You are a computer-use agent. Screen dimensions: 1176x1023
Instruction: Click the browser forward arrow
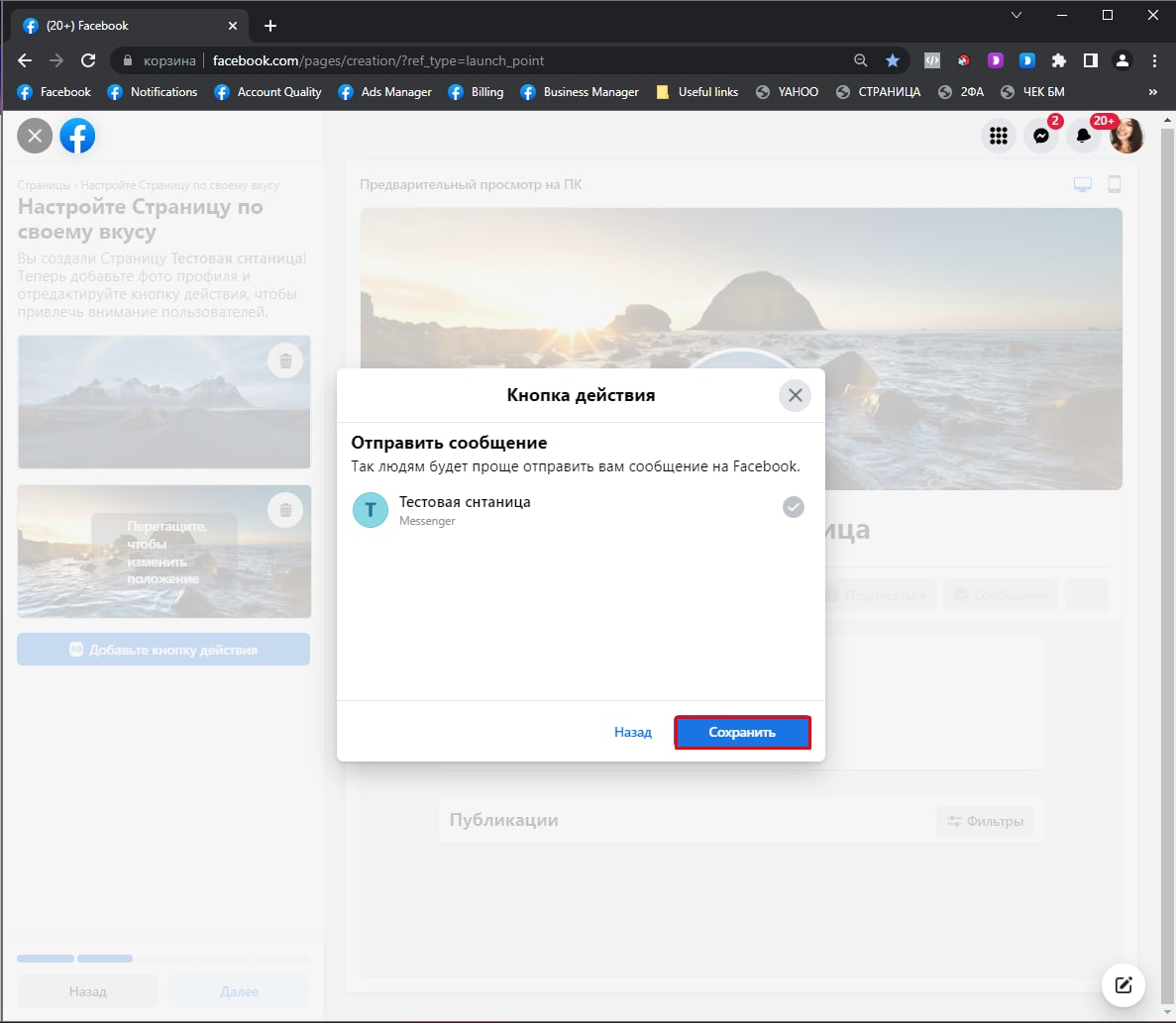pos(56,60)
